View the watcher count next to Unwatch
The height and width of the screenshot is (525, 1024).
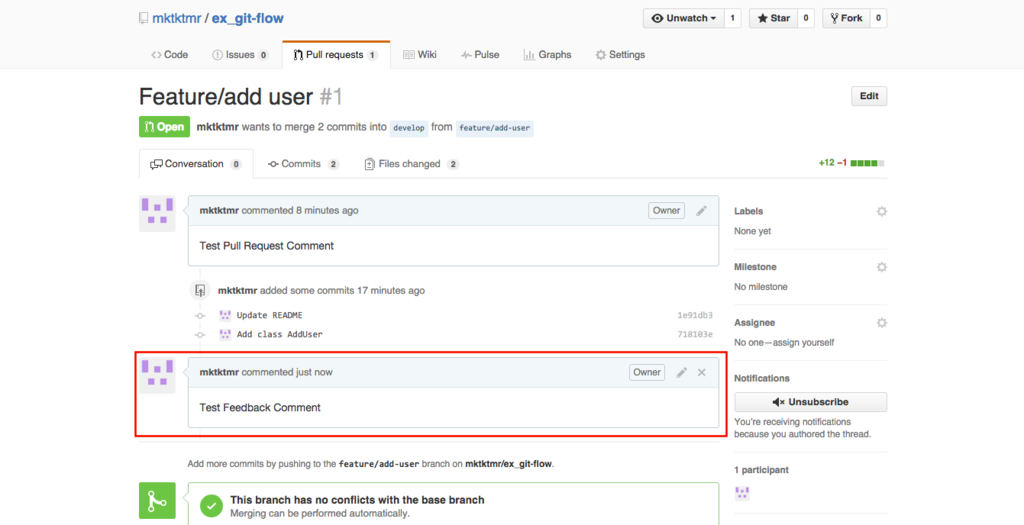point(732,18)
